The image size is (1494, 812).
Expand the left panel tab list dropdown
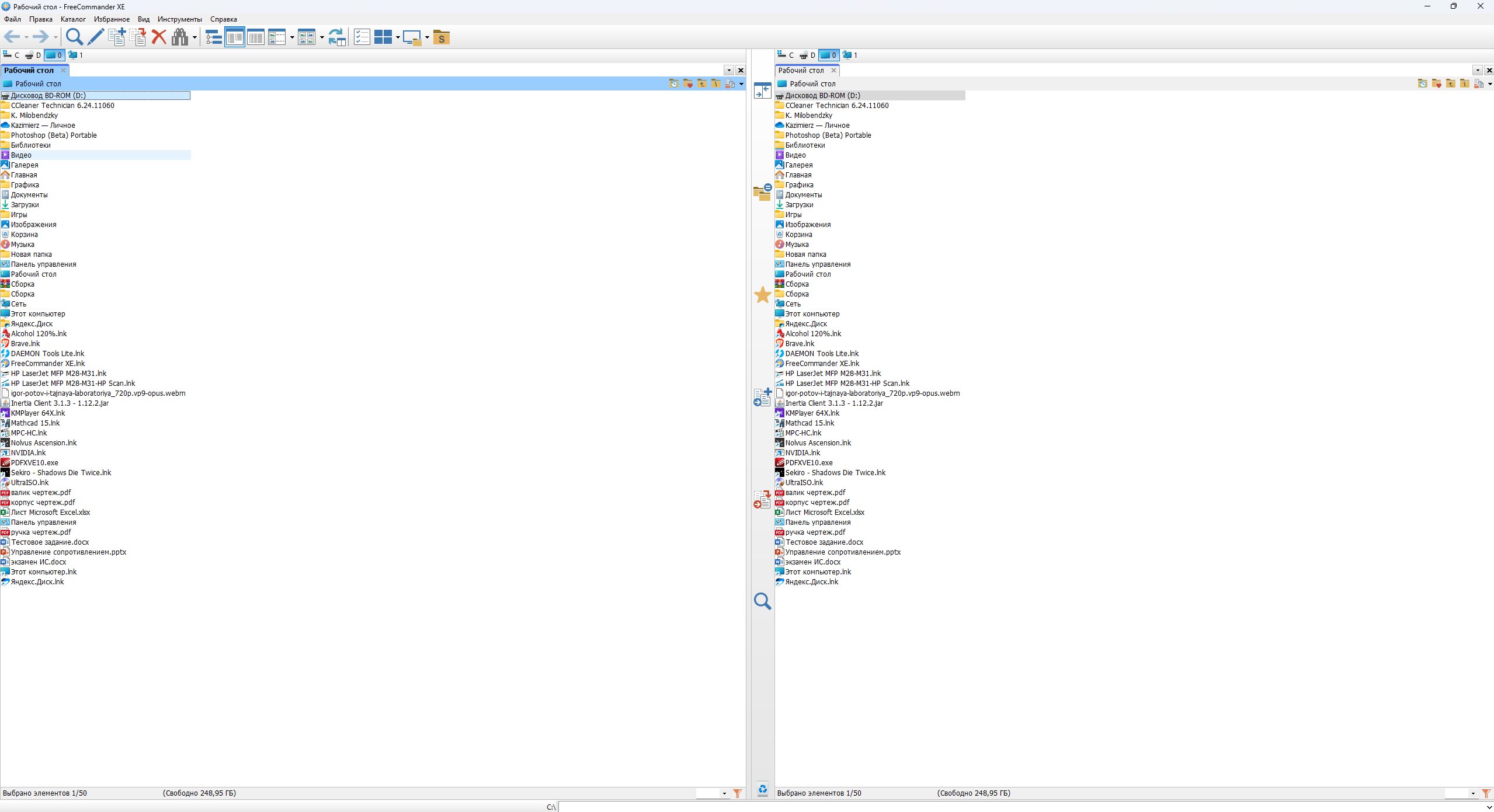[729, 71]
